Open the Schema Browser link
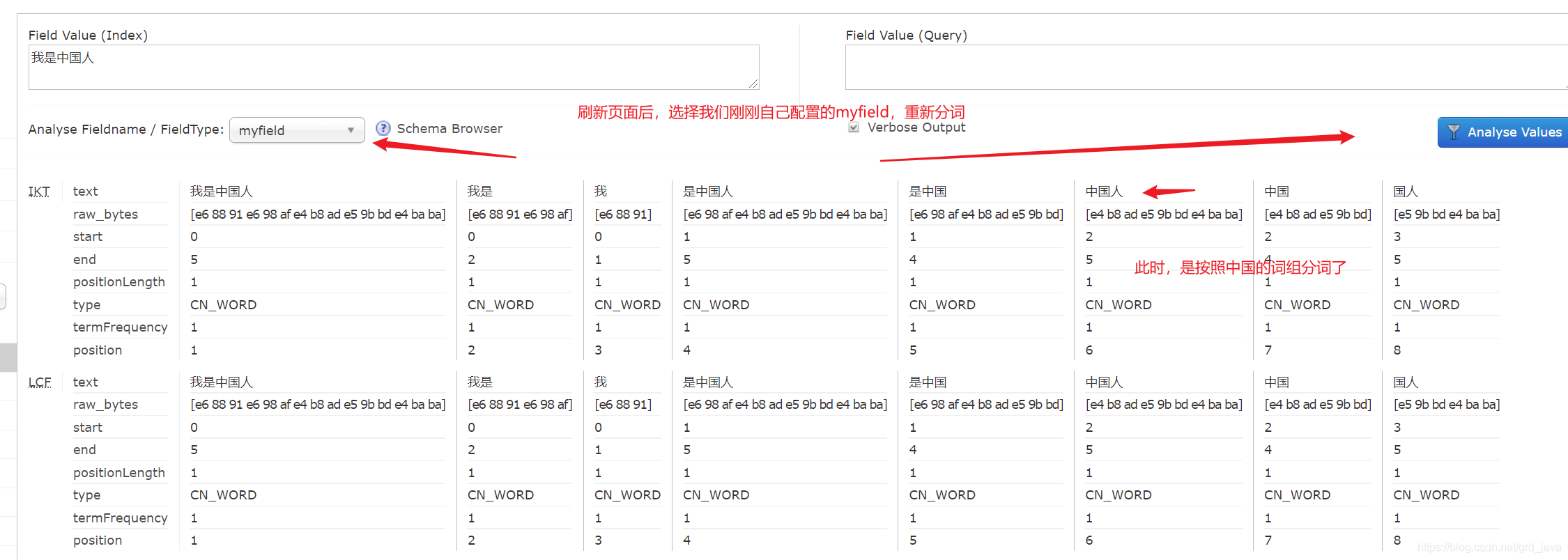 (x=449, y=128)
